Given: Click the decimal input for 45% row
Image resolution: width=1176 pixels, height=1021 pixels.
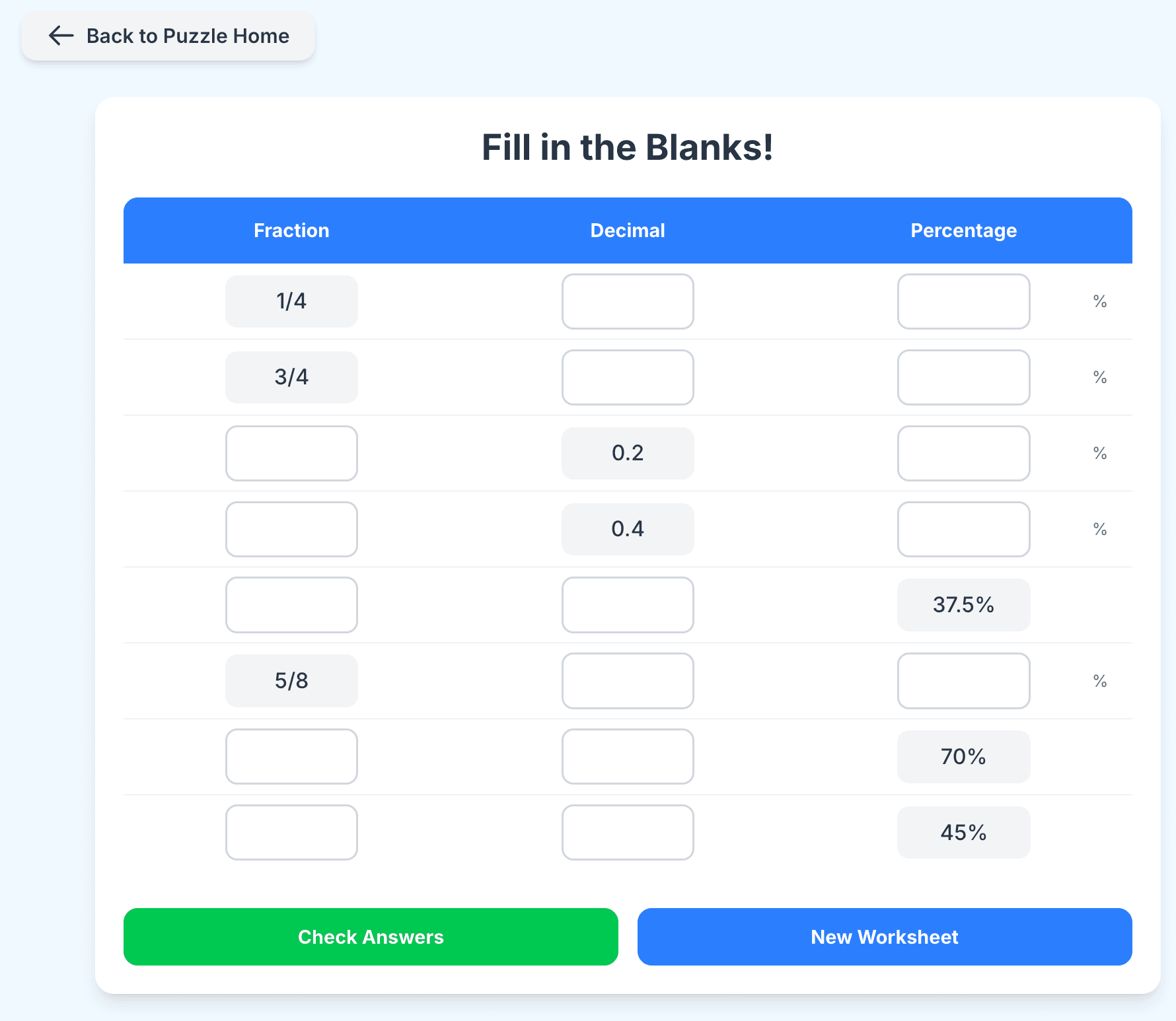Looking at the screenshot, I should [x=628, y=832].
